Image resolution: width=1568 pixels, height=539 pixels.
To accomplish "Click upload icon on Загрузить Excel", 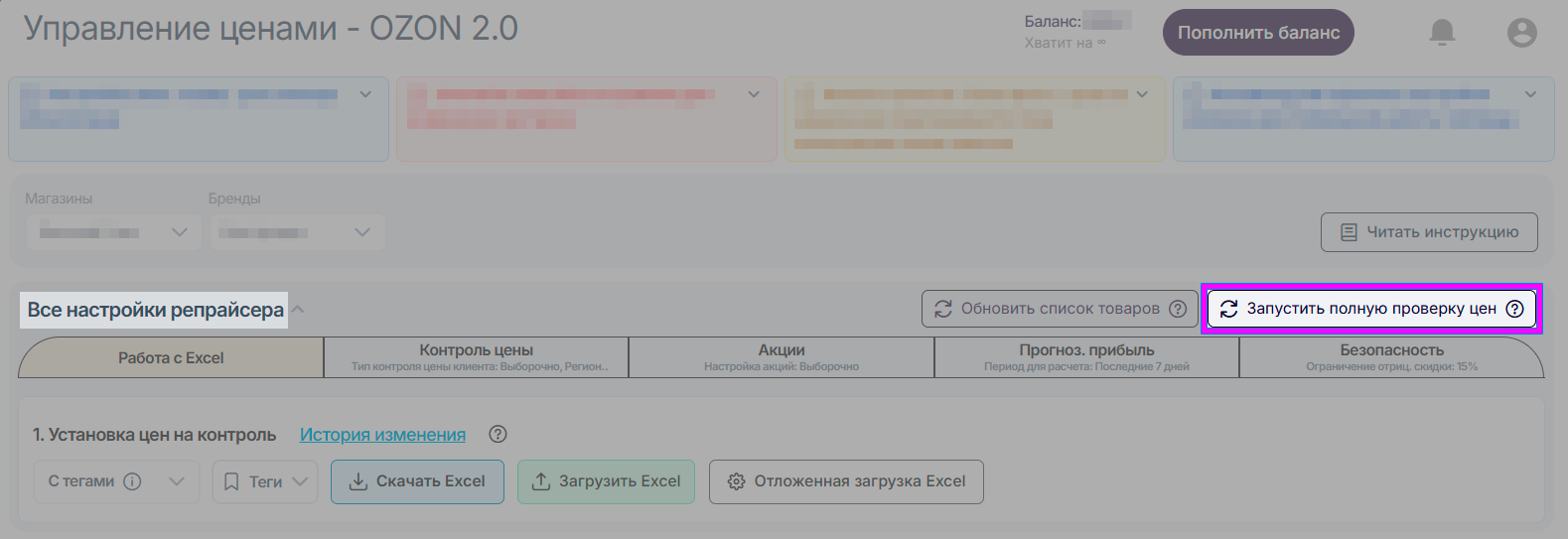I will 541,481.
